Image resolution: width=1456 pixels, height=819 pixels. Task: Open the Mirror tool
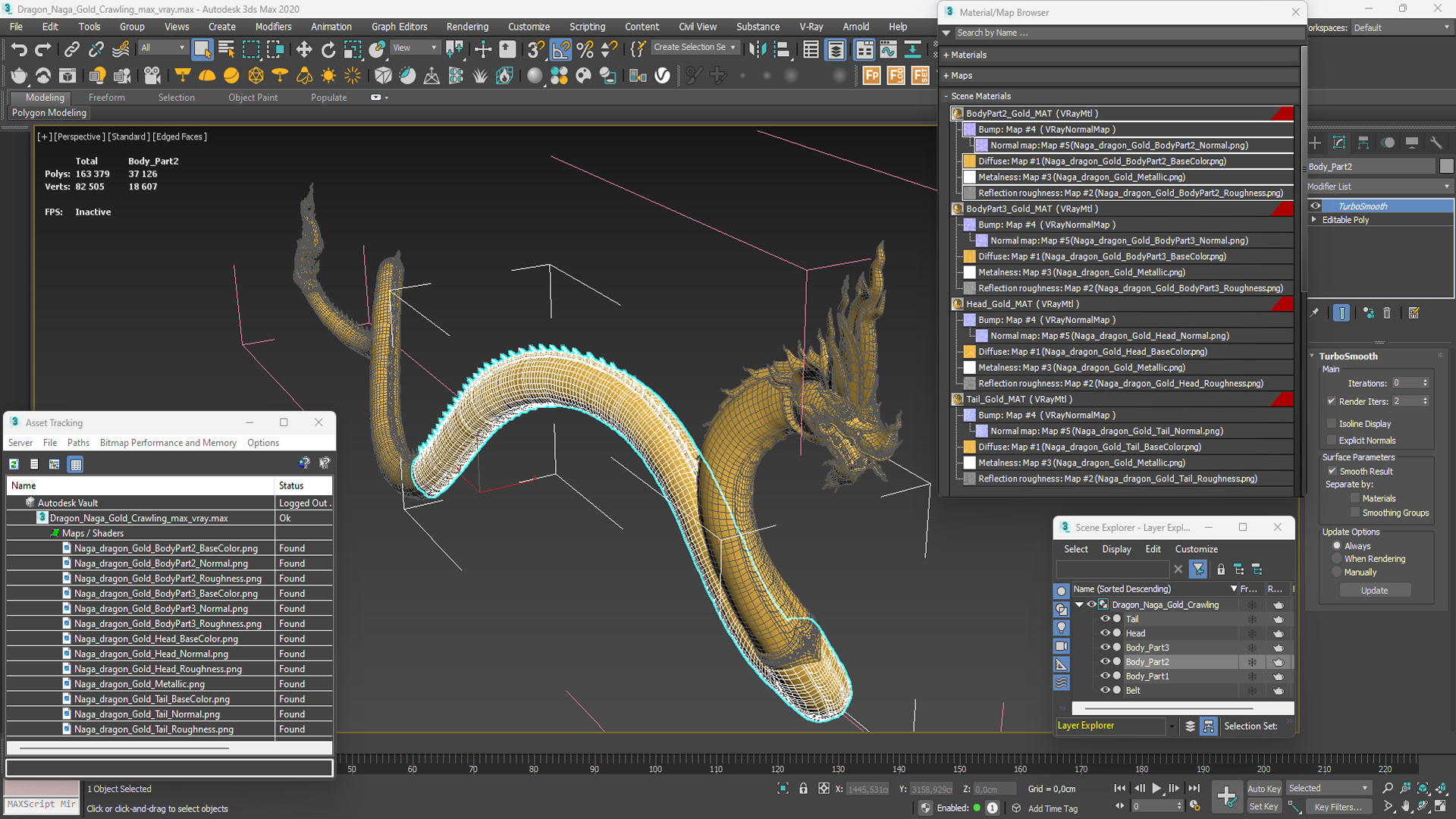(757, 50)
